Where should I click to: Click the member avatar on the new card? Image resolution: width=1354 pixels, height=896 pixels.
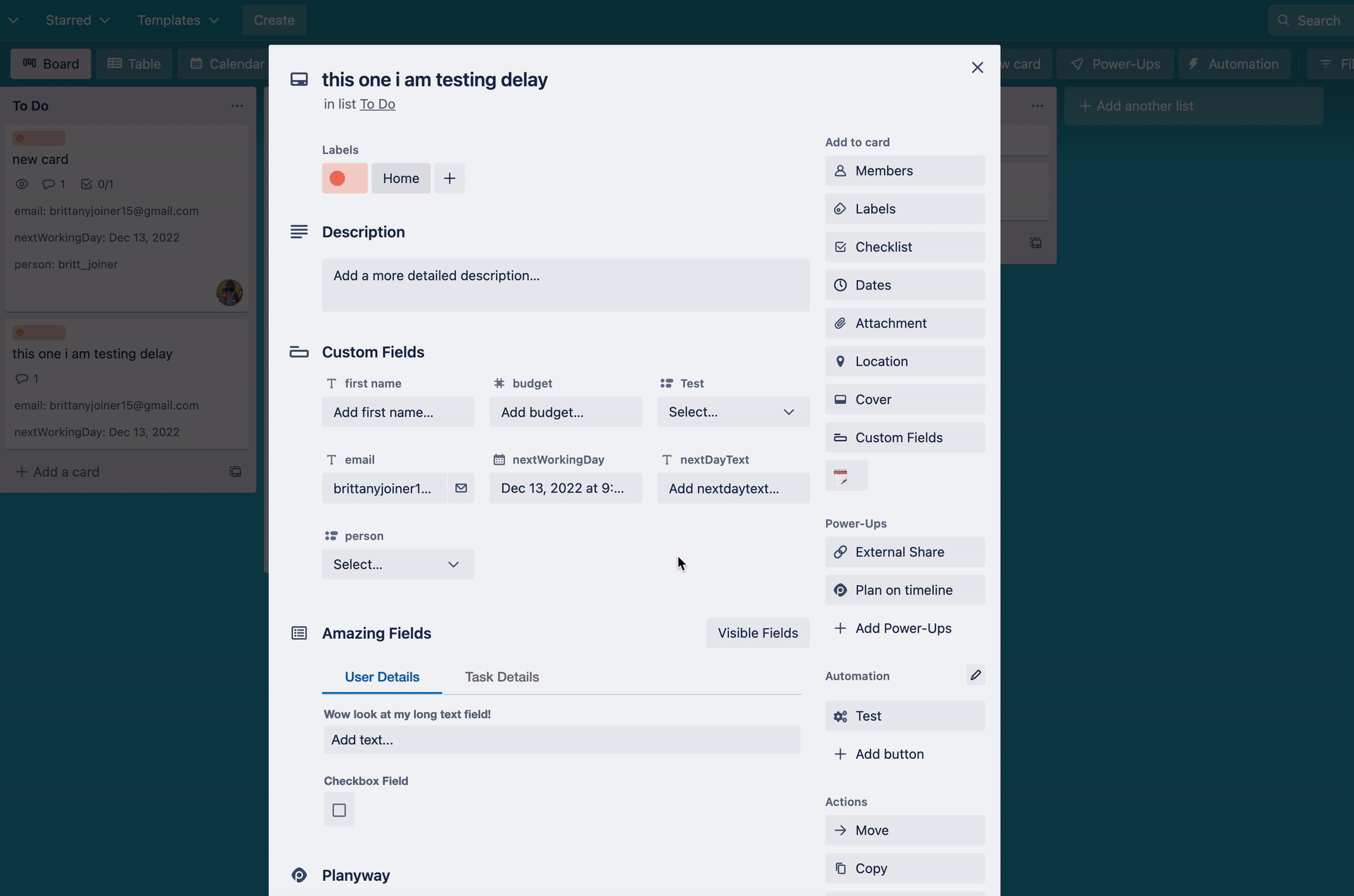pos(229,293)
